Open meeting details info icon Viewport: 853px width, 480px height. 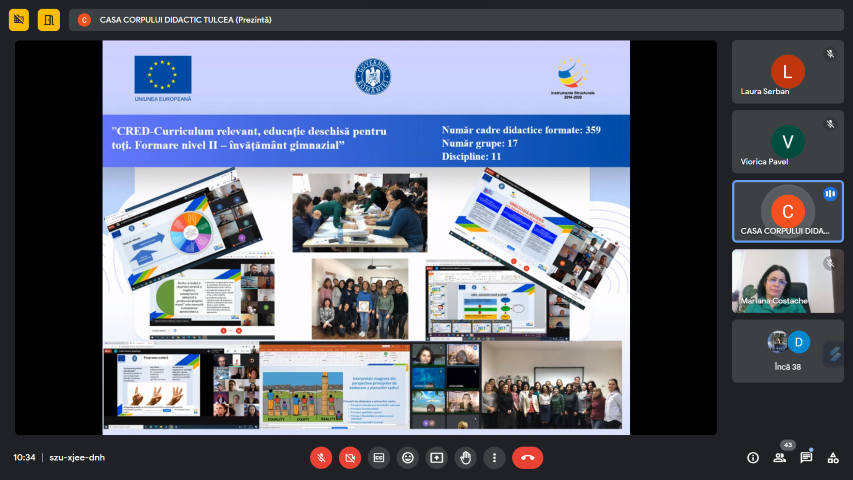click(753, 458)
